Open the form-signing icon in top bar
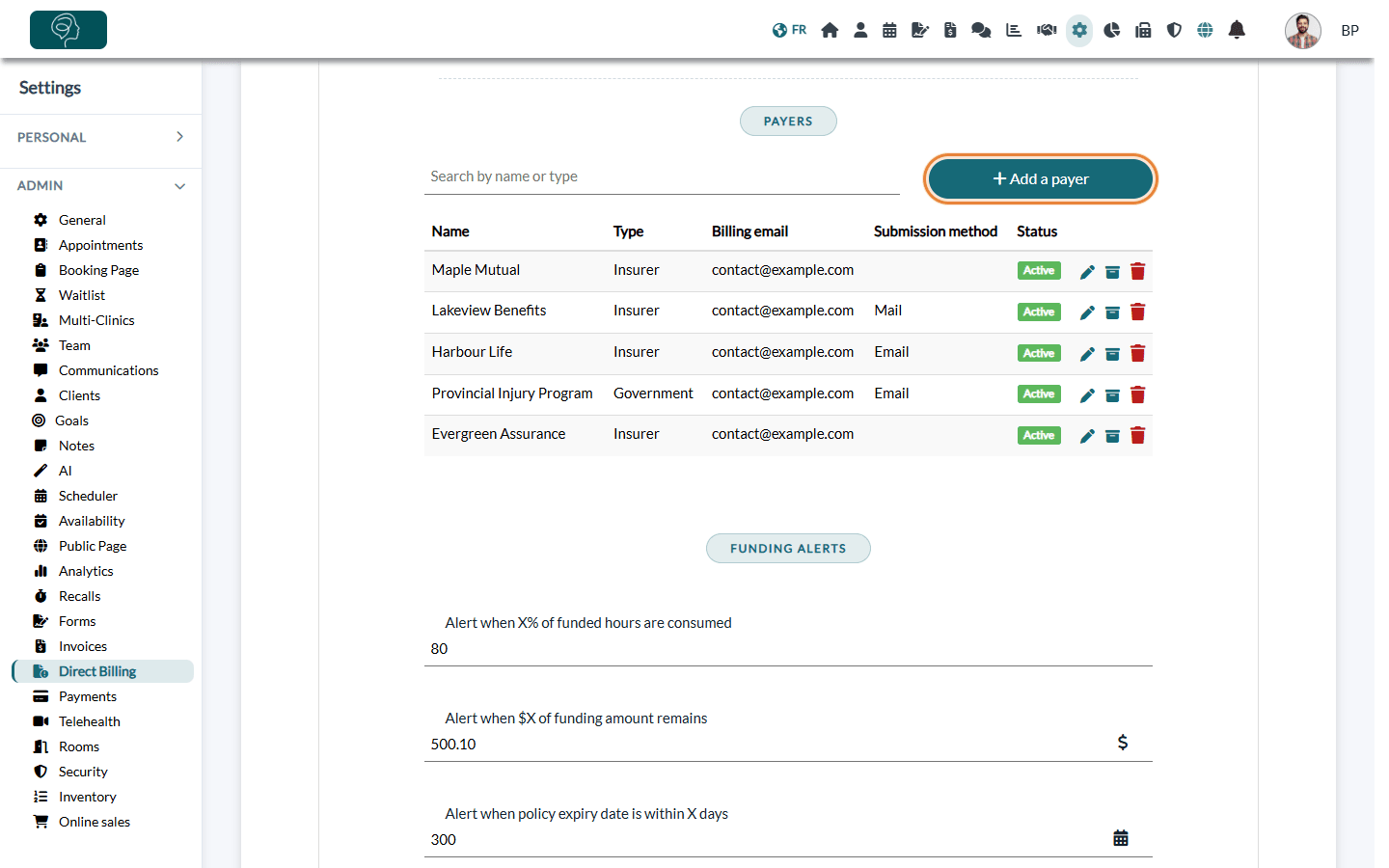1389x868 pixels. click(x=920, y=30)
